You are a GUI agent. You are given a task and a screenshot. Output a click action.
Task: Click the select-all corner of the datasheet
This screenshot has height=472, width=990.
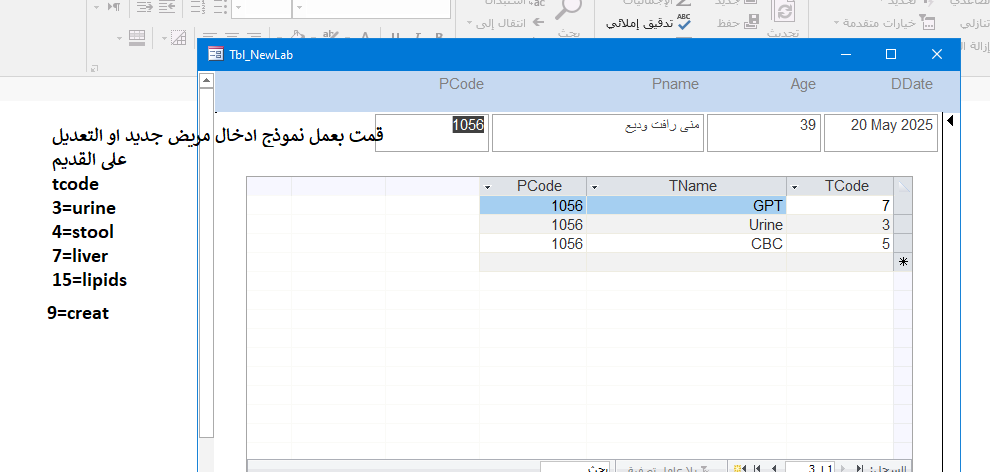[903, 186]
